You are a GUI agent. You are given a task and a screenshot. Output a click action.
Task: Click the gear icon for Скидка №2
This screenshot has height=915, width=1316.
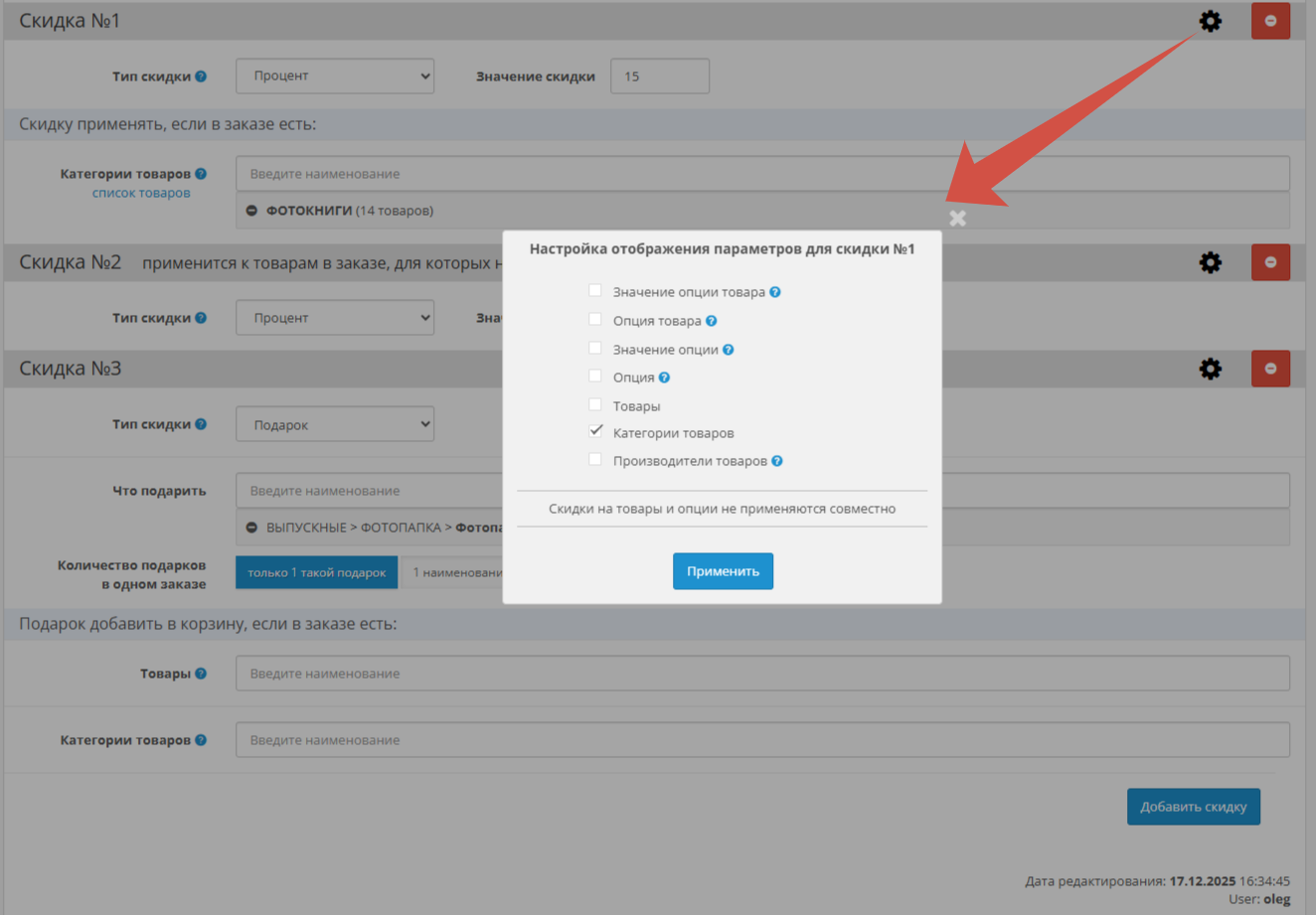[1210, 262]
